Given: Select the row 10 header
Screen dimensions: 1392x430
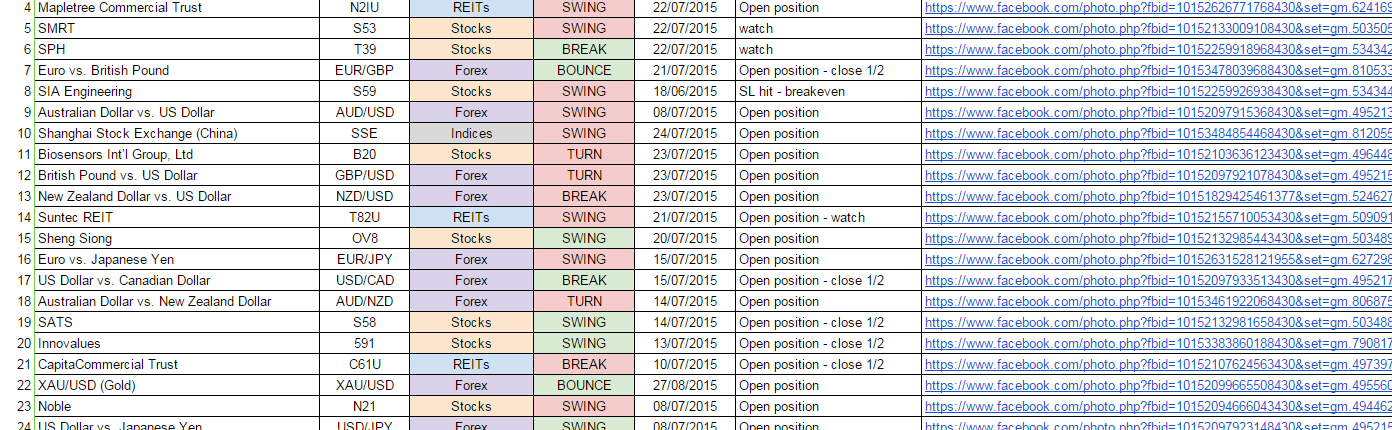Looking at the screenshot, I should 17,133.
